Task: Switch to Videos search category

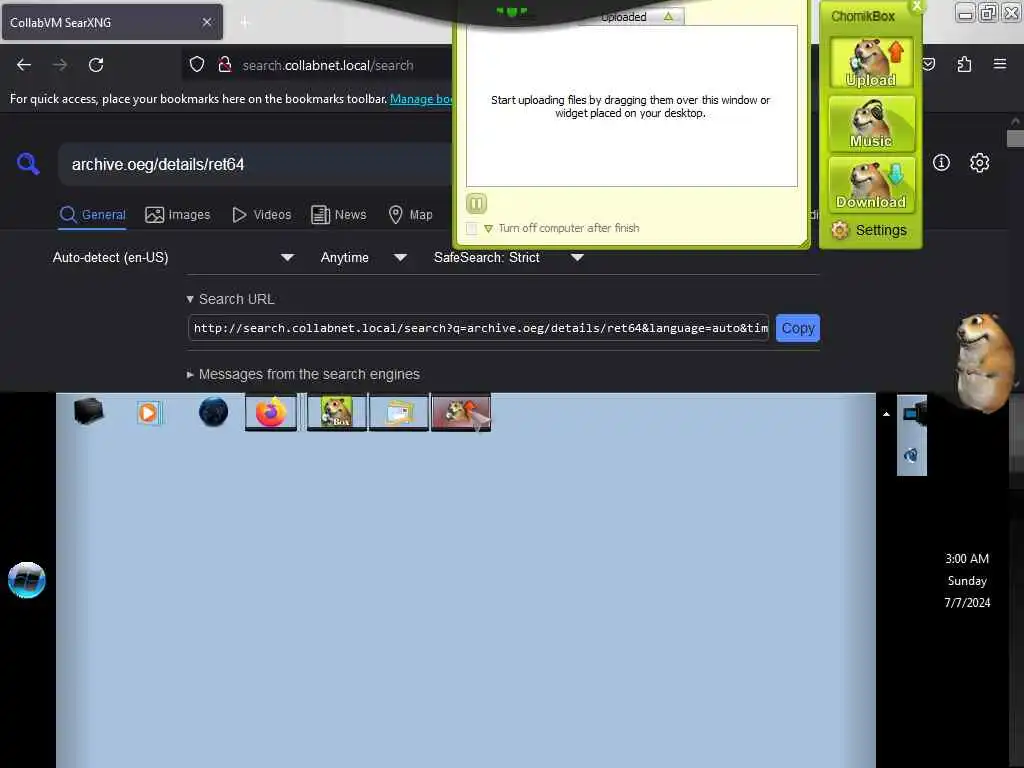Action: pyautogui.click(x=262, y=215)
